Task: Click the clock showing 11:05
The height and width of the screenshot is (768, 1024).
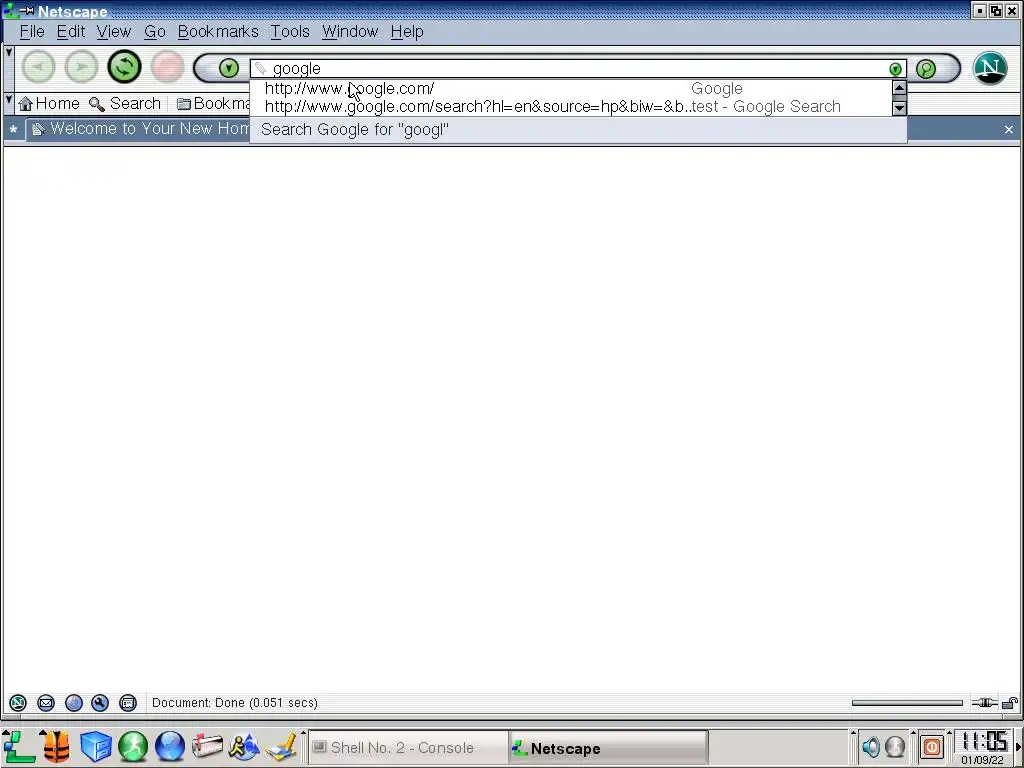Action: tap(983, 742)
